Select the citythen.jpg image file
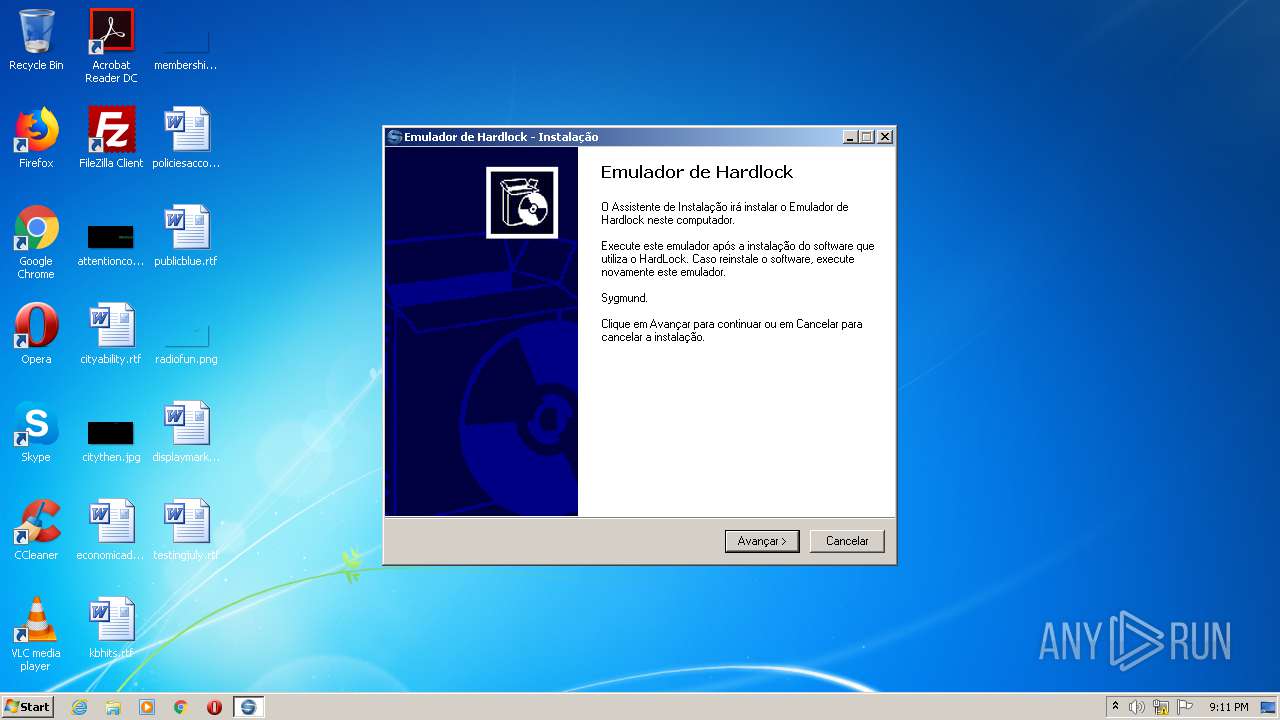The height and width of the screenshot is (720, 1280). click(111, 441)
